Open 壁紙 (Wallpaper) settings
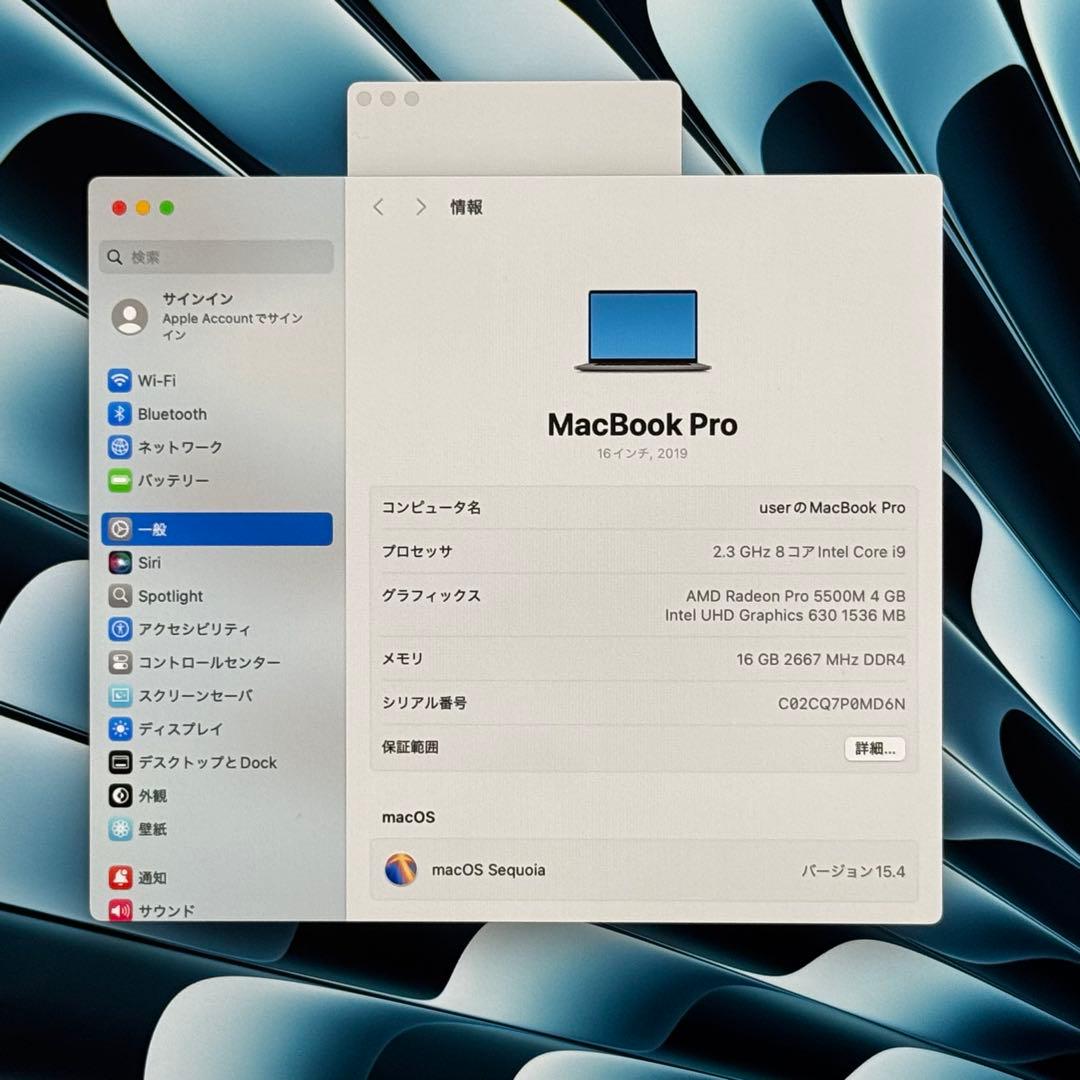1080x1080 pixels. tap(155, 829)
